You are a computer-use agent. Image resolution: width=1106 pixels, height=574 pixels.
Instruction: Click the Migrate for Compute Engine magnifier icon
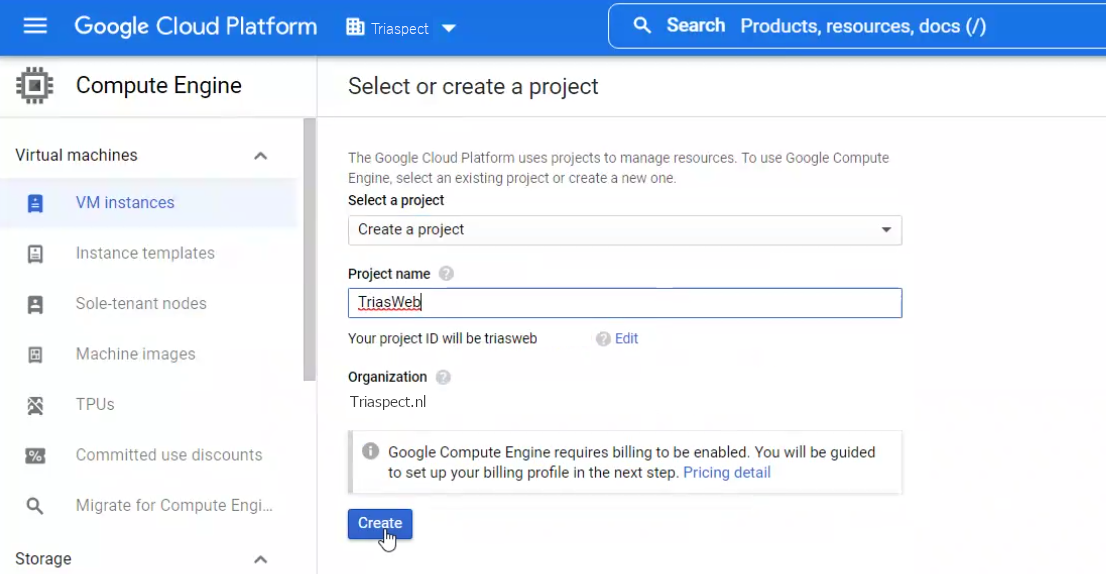[35, 506]
